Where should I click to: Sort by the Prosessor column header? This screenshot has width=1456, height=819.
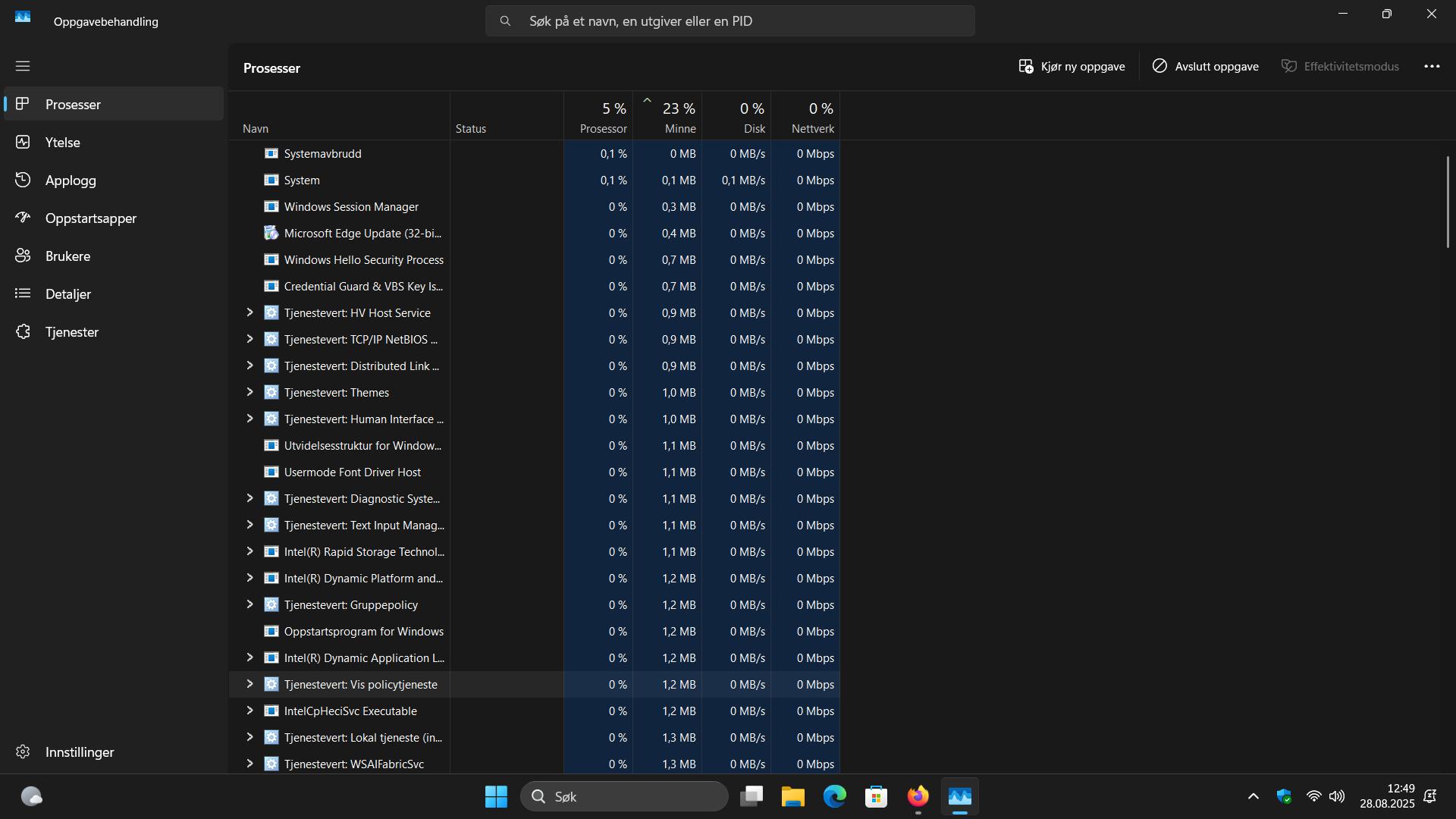click(x=598, y=116)
